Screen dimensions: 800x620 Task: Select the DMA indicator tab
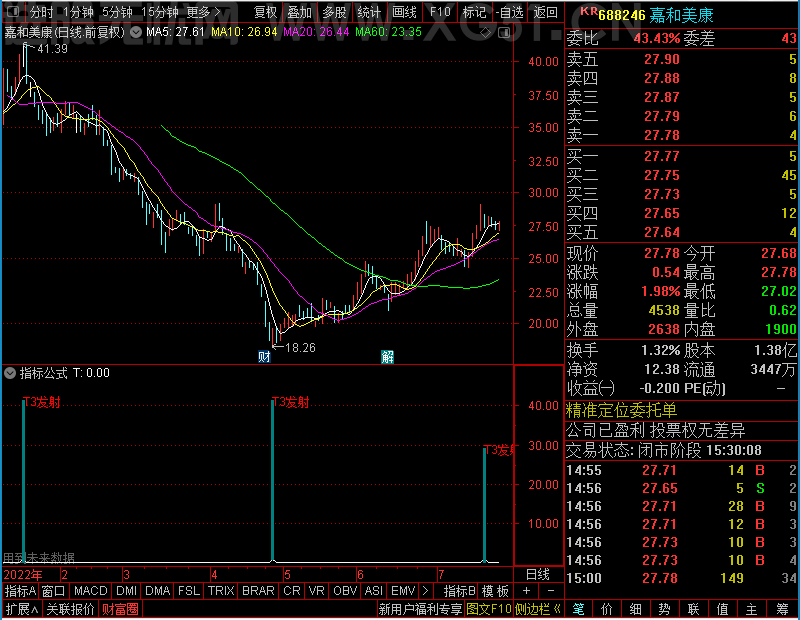[157, 591]
